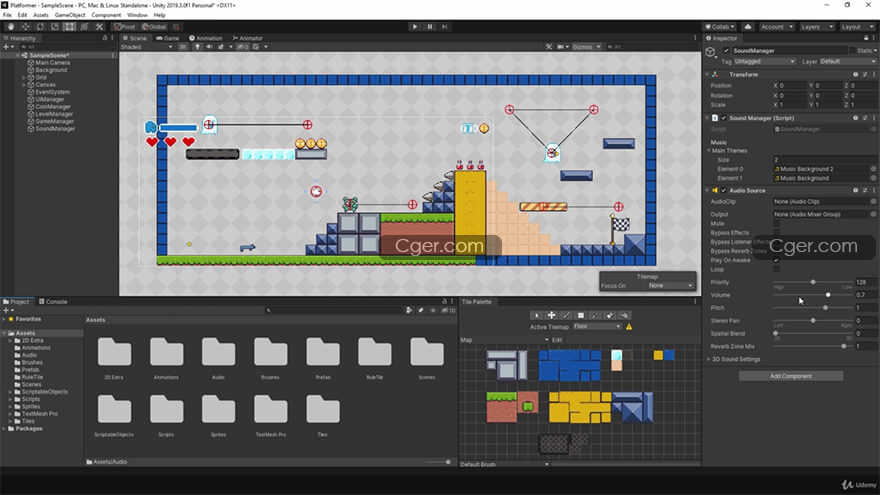Open the Layout dropdown
The image size is (880, 495).
[x=856, y=26]
